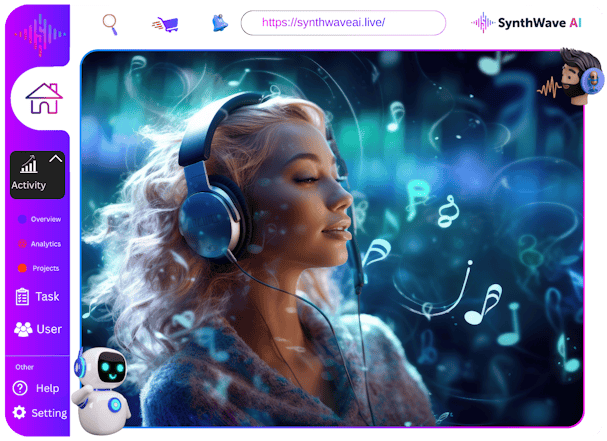
Task: Open Projects under Activity
Action: (x=45, y=268)
